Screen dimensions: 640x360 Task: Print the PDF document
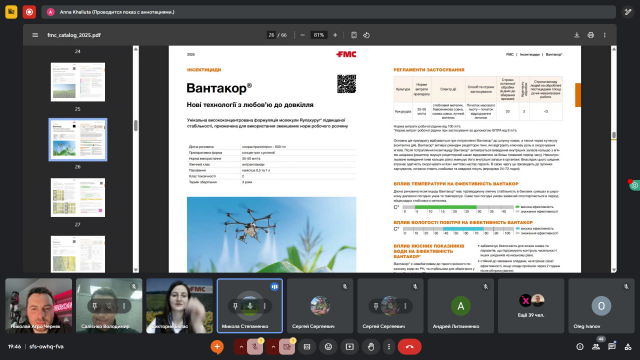point(591,35)
